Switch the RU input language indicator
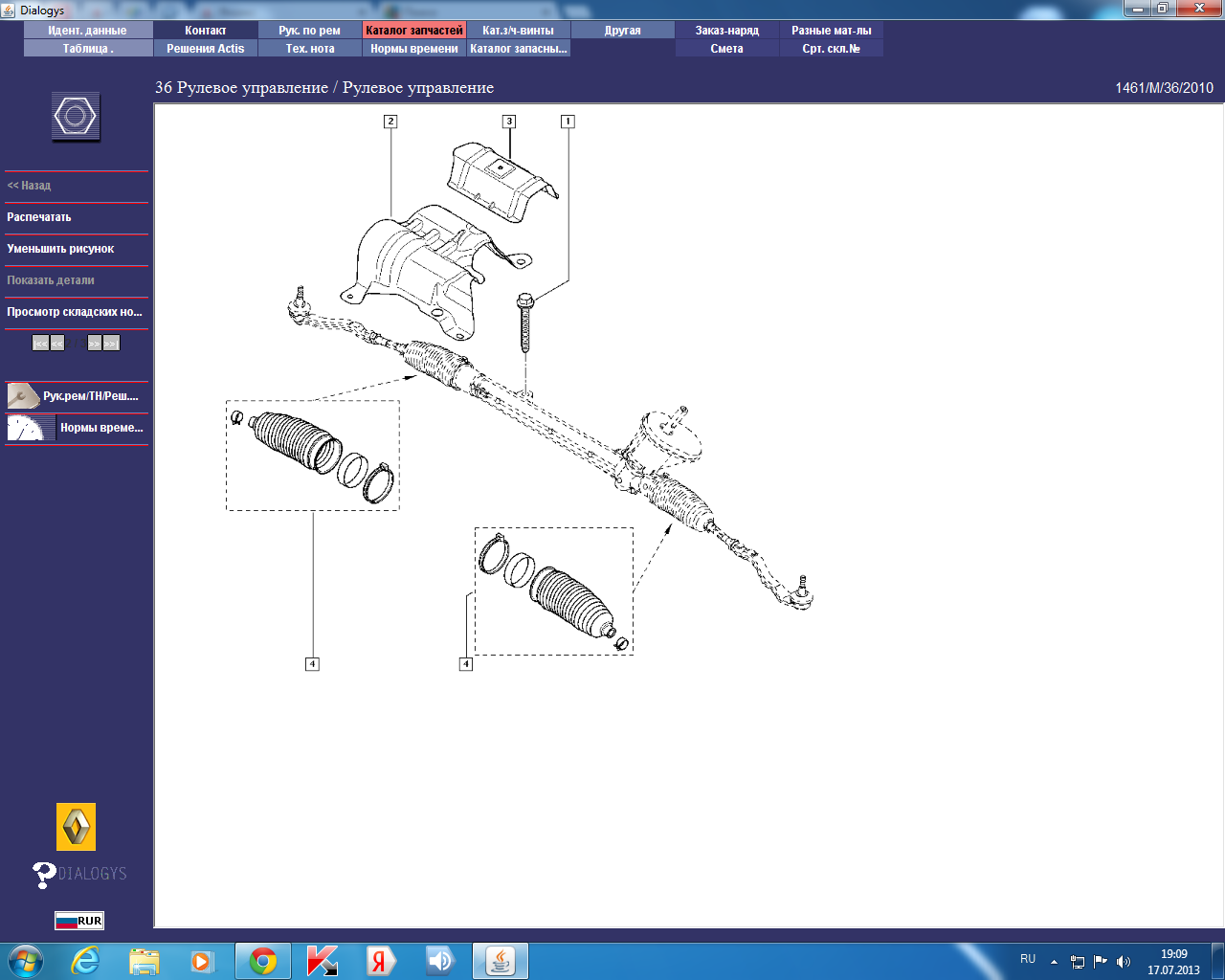This screenshot has width=1225, height=980. [1028, 959]
